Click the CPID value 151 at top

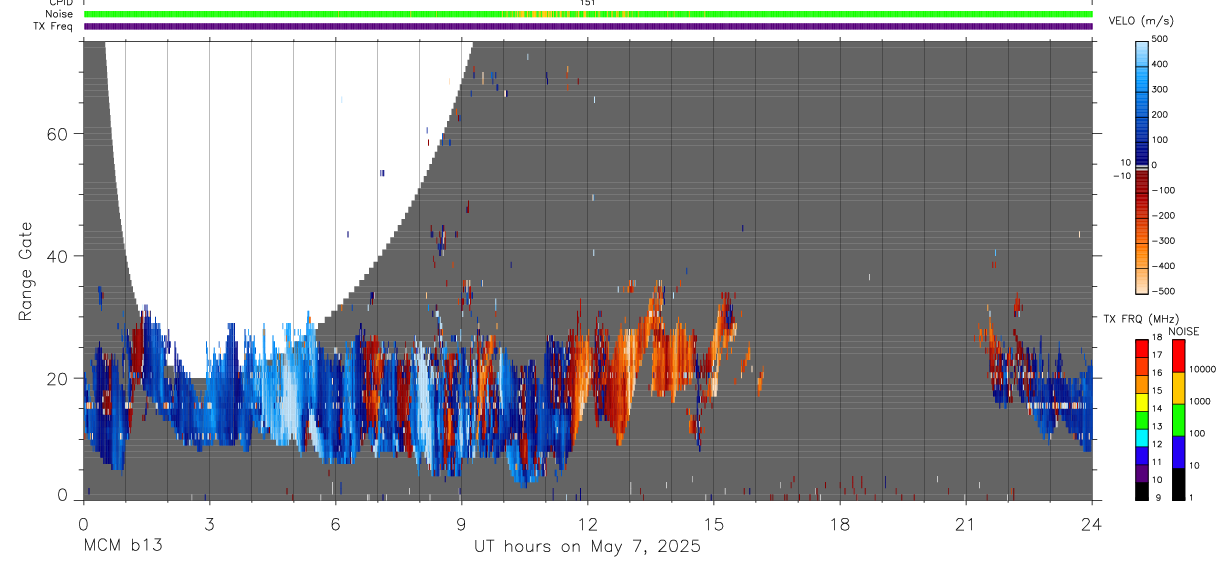pyautogui.click(x=588, y=3)
